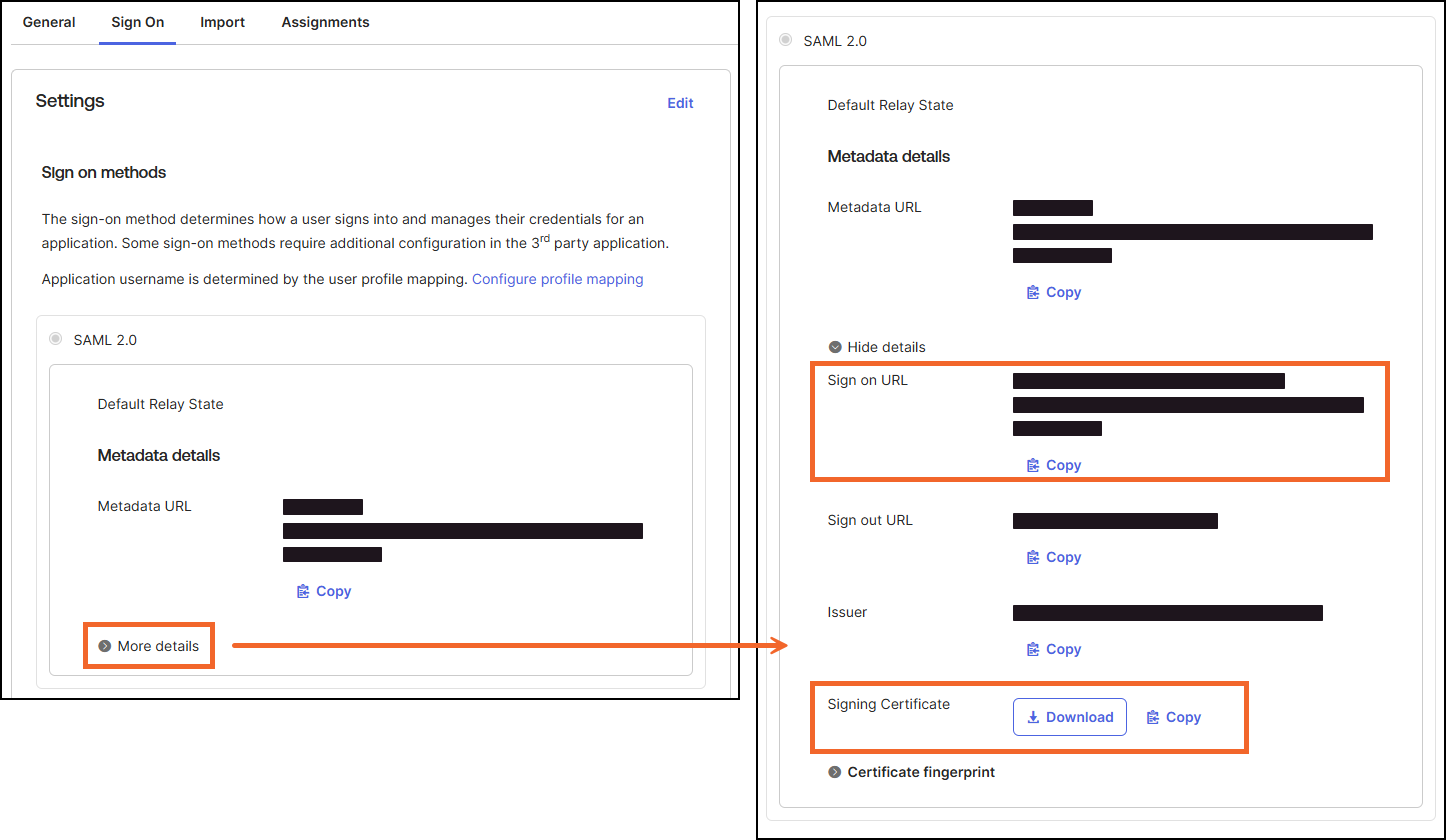The height and width of the screenshot is (840, 1446).
Task: Copy the Signing Certificate
Action: 1173,717
